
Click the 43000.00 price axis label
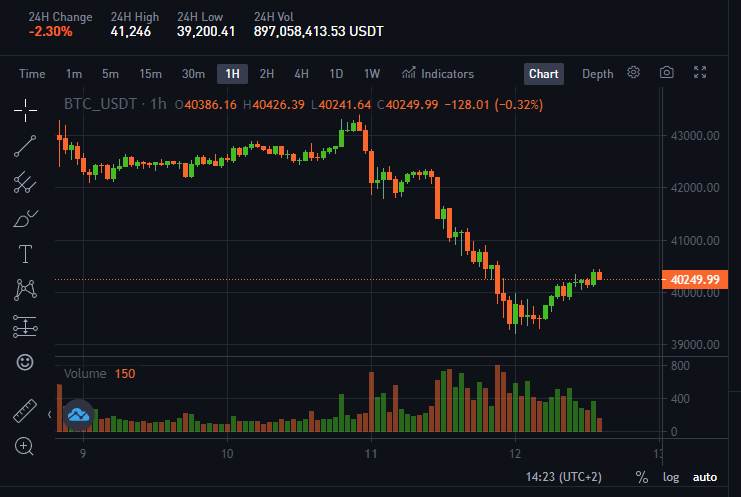(695, 136)
